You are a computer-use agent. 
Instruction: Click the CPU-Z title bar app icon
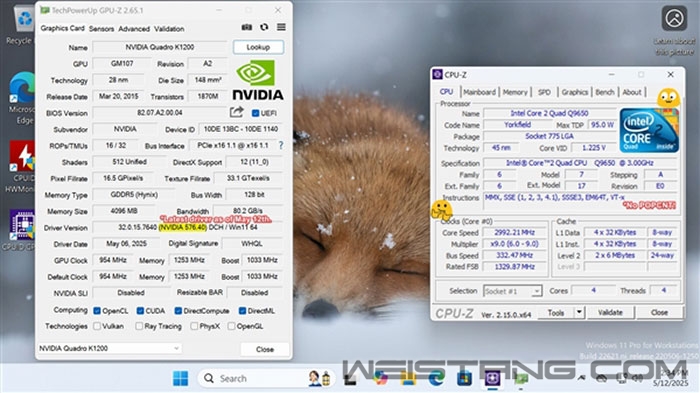(x=438, y=75)
